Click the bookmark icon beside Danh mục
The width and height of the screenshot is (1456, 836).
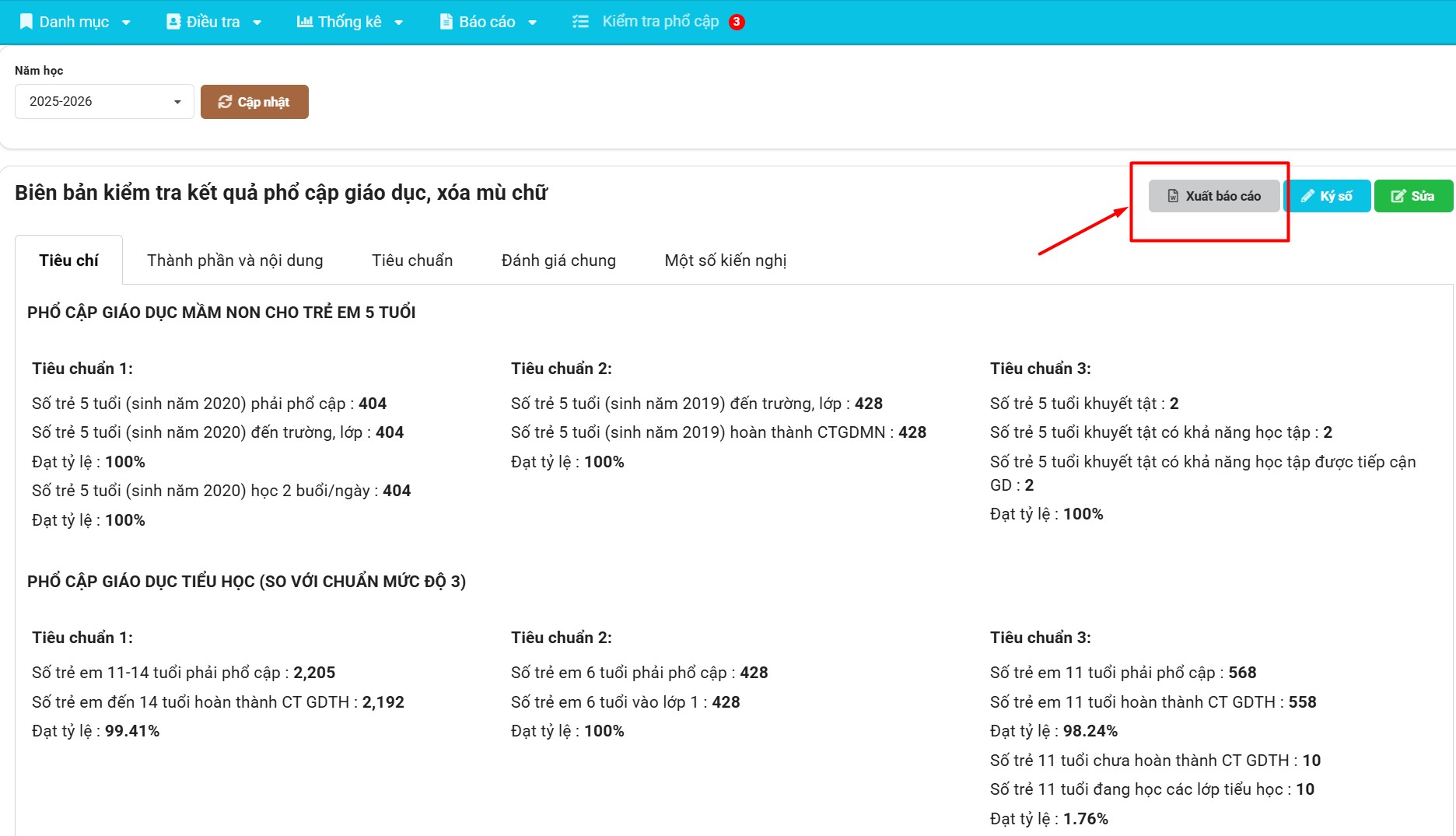[x=26, y=22]
